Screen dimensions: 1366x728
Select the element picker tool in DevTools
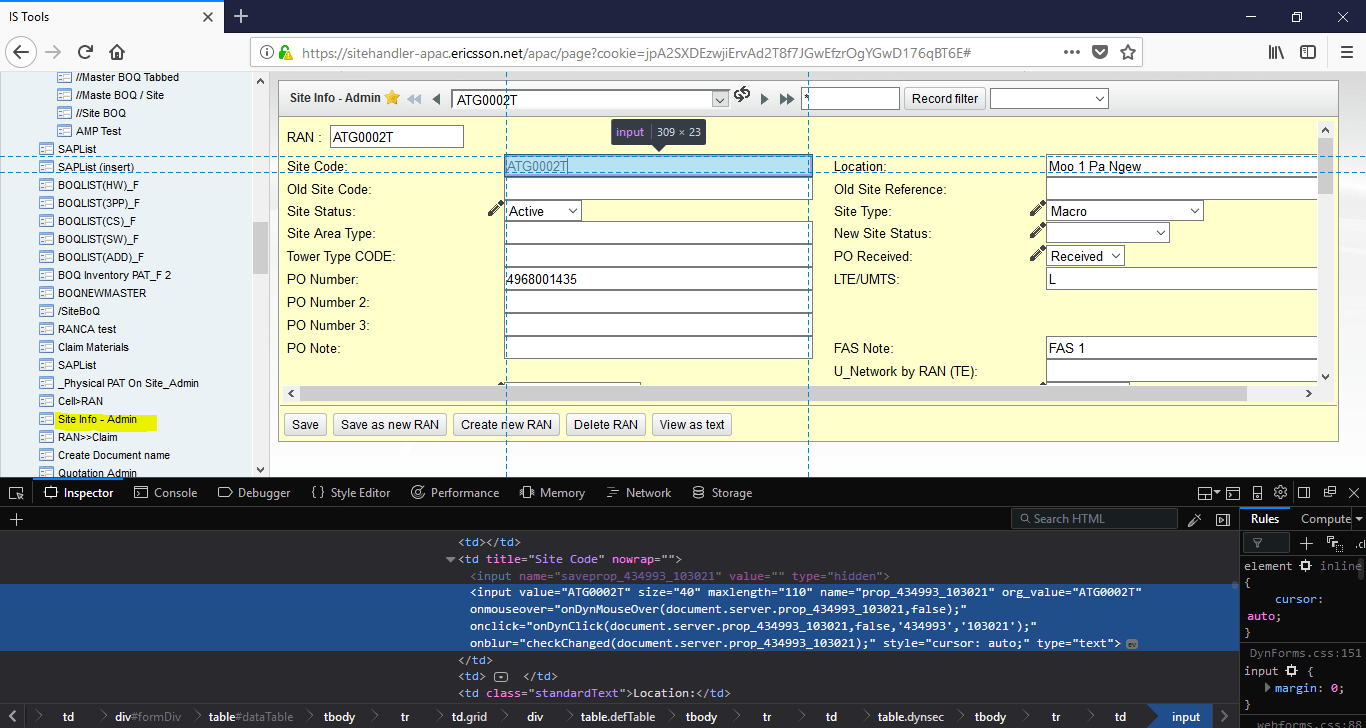coord(15,492)
